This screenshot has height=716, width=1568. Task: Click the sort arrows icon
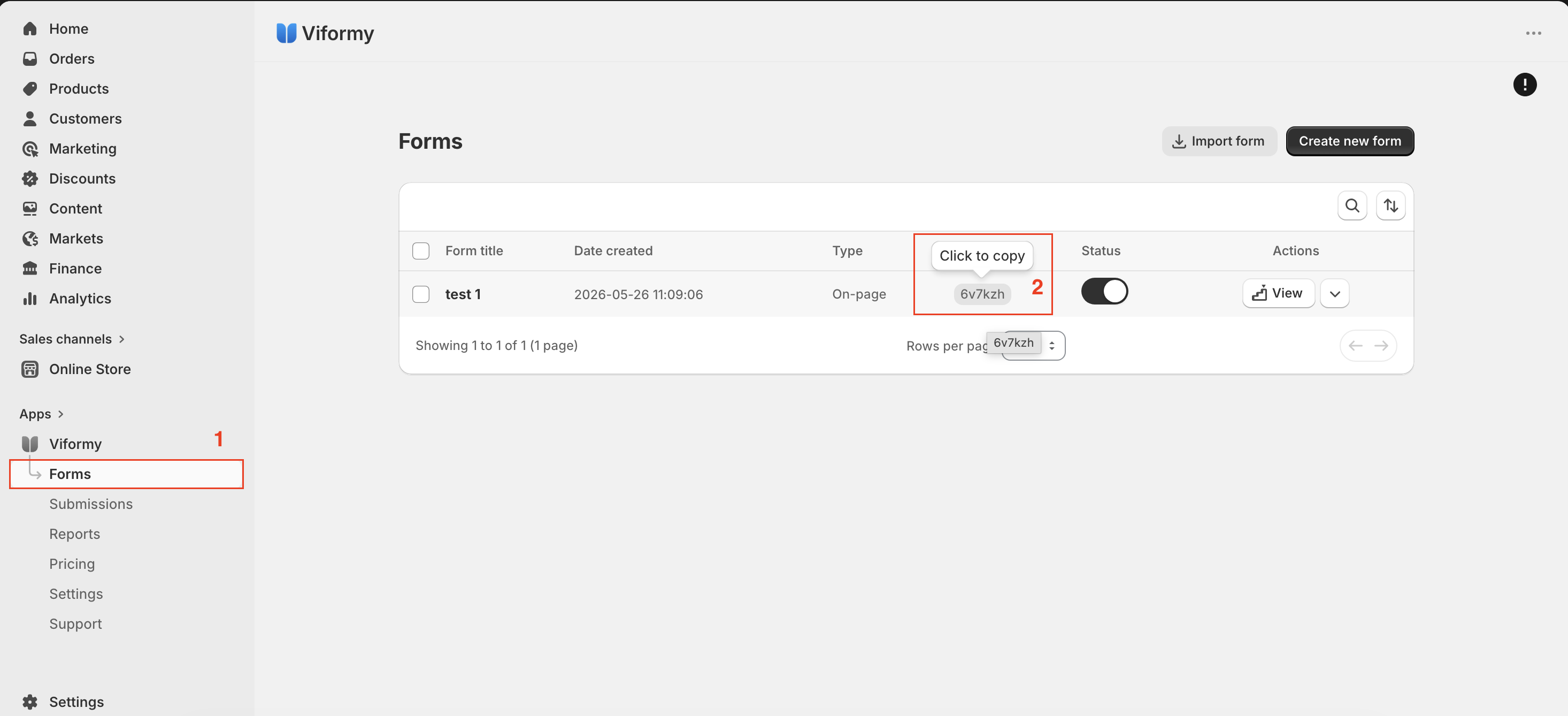click(x=1390, y=206)
